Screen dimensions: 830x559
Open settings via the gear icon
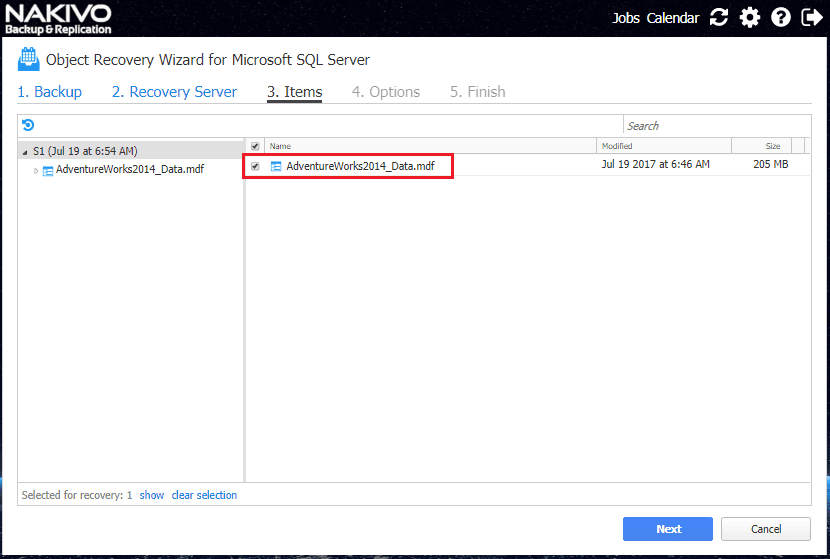[x=750, y=18]
